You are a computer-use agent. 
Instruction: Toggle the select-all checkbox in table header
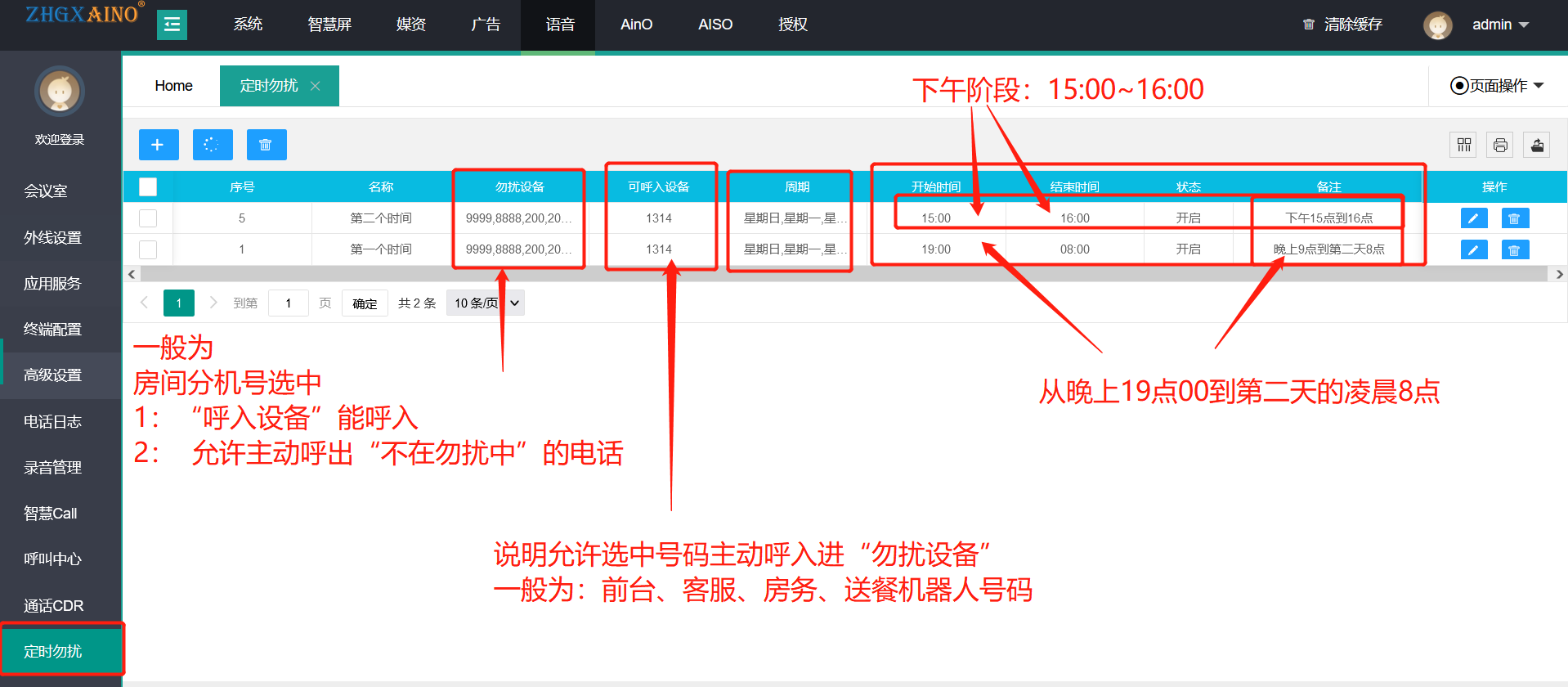click(x=148, y=187)
